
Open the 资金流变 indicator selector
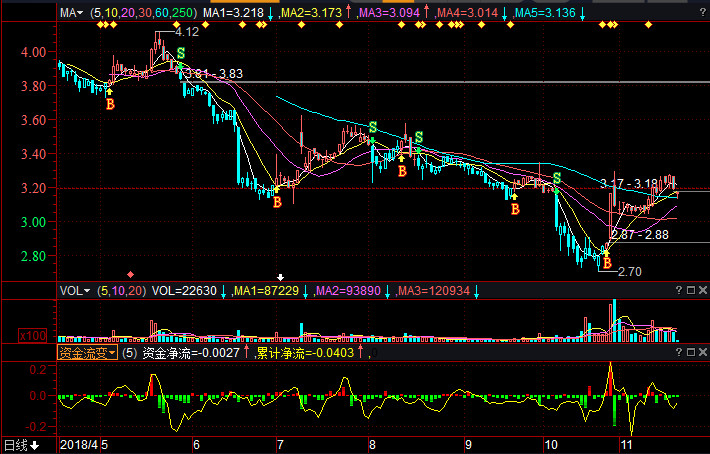[87, 353]
